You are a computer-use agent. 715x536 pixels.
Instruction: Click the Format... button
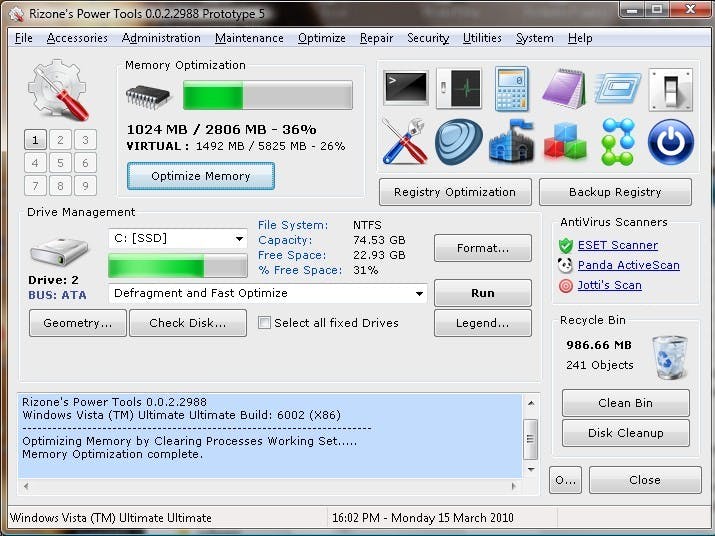[x=483, y=248]
